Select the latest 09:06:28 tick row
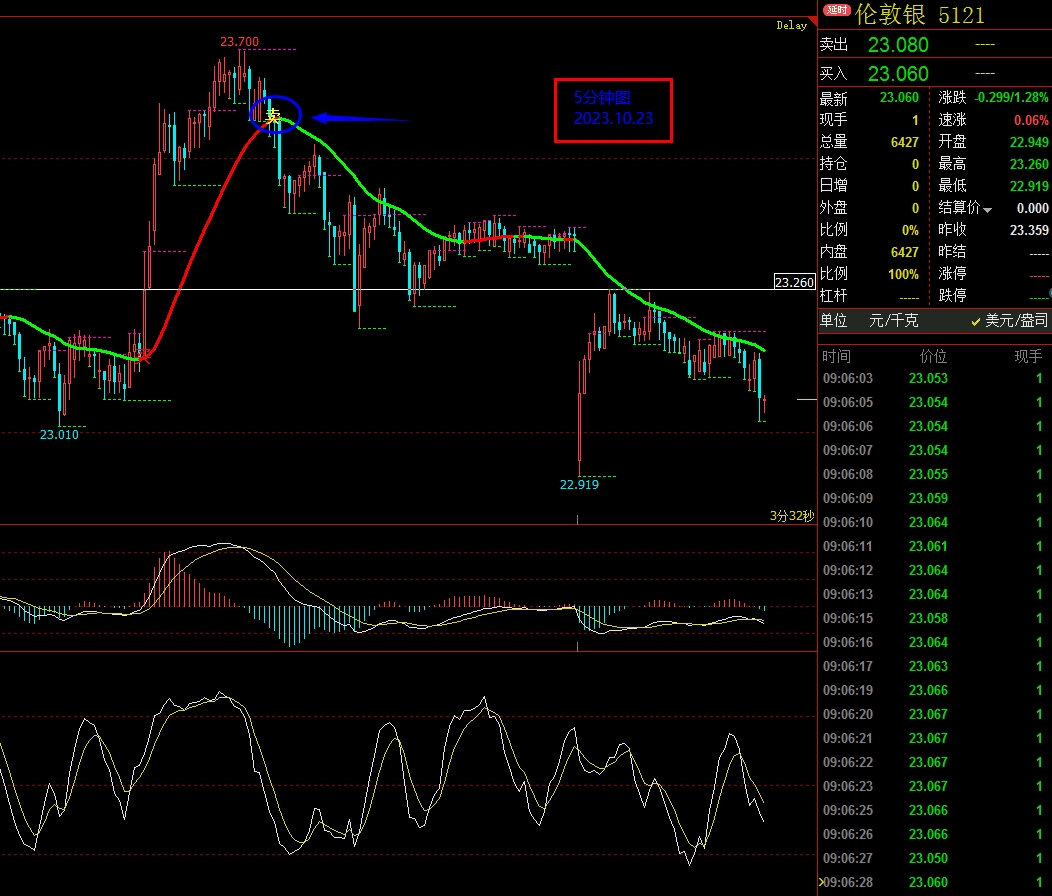 pos(934,883)
